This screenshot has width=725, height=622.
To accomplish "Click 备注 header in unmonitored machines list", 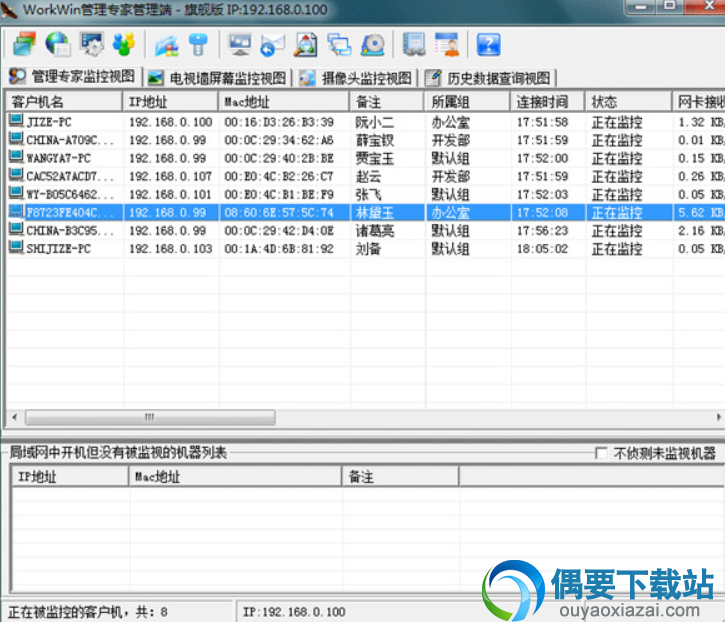I will (x=400, y=477).
